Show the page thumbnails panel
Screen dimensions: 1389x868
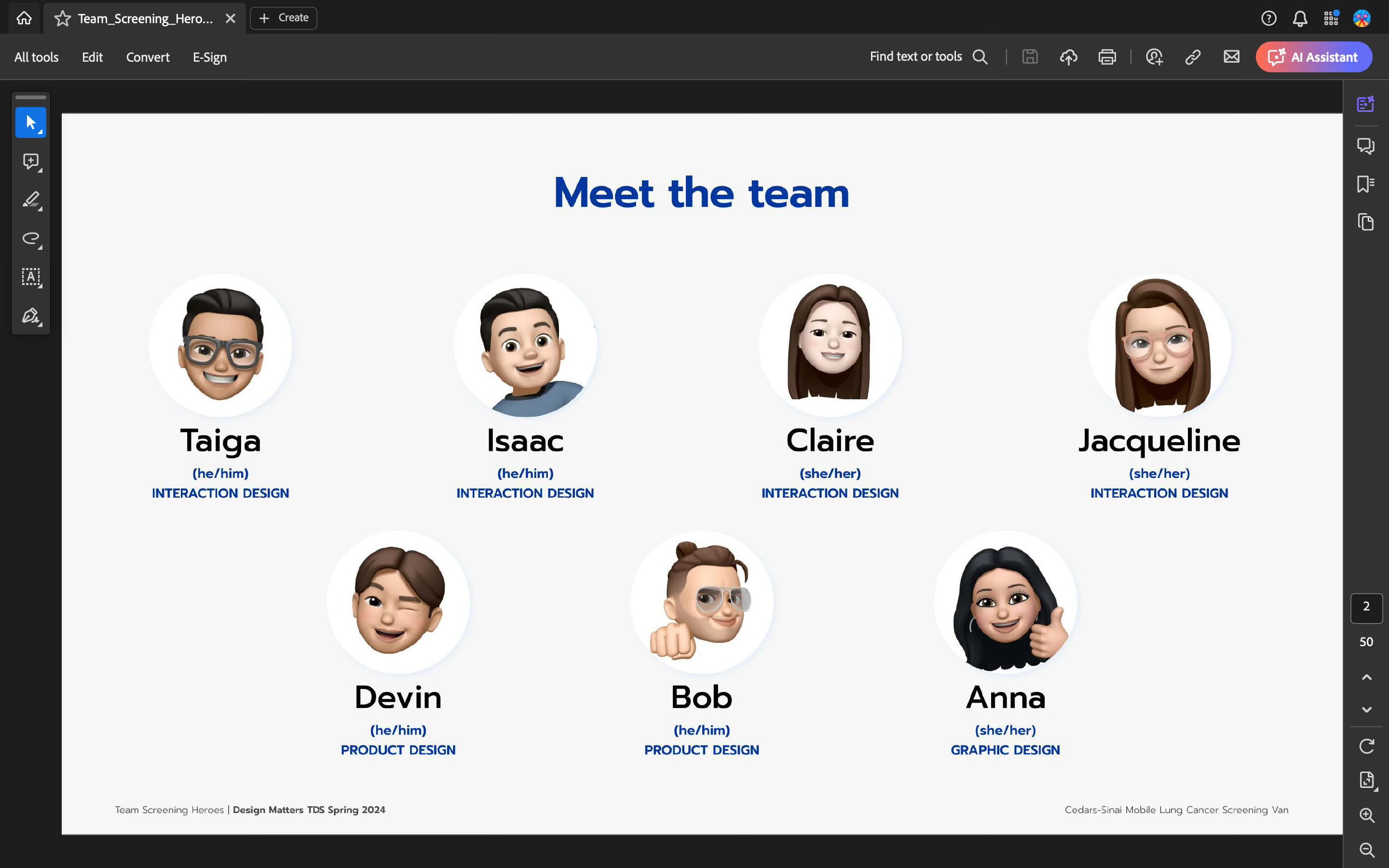[1365, 222]
